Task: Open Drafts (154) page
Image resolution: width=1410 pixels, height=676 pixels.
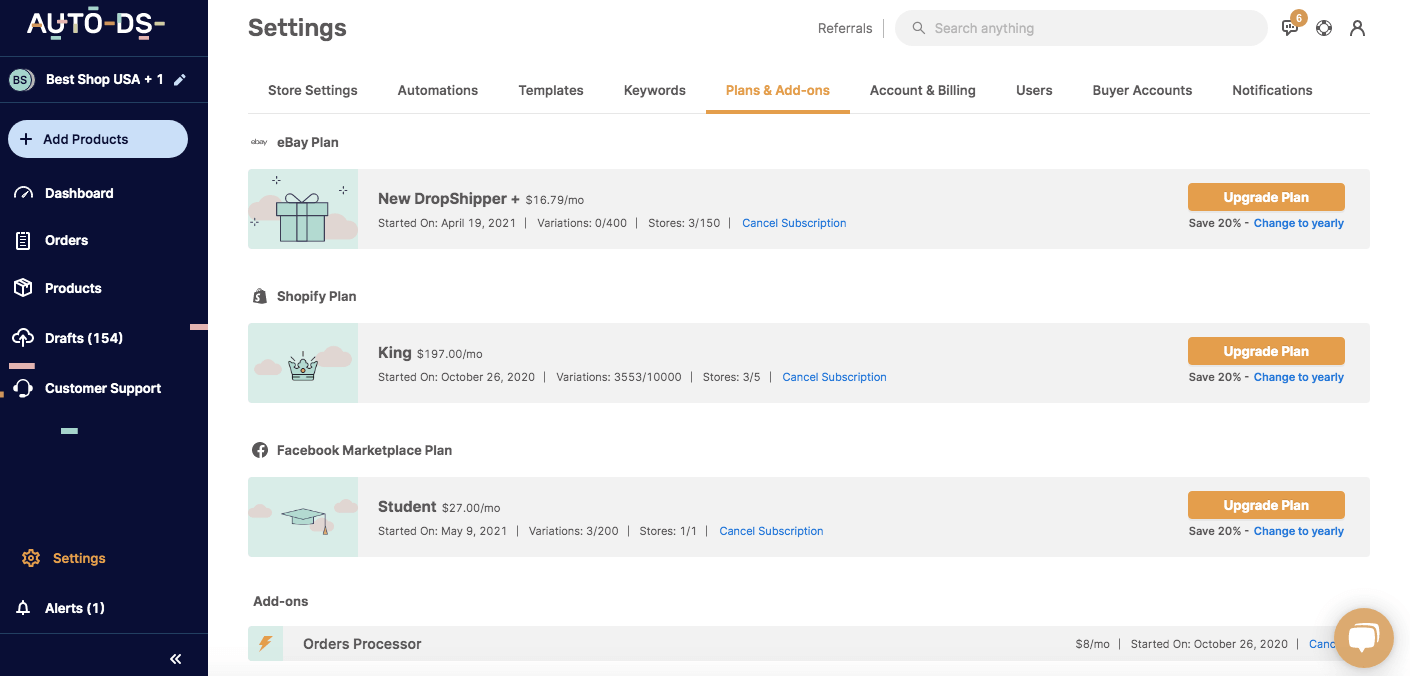Action: click(x=84, y=338)
